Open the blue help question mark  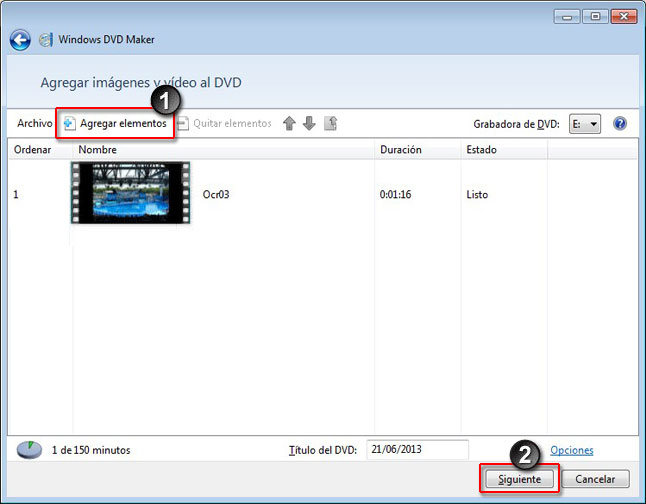click(620, 123)
